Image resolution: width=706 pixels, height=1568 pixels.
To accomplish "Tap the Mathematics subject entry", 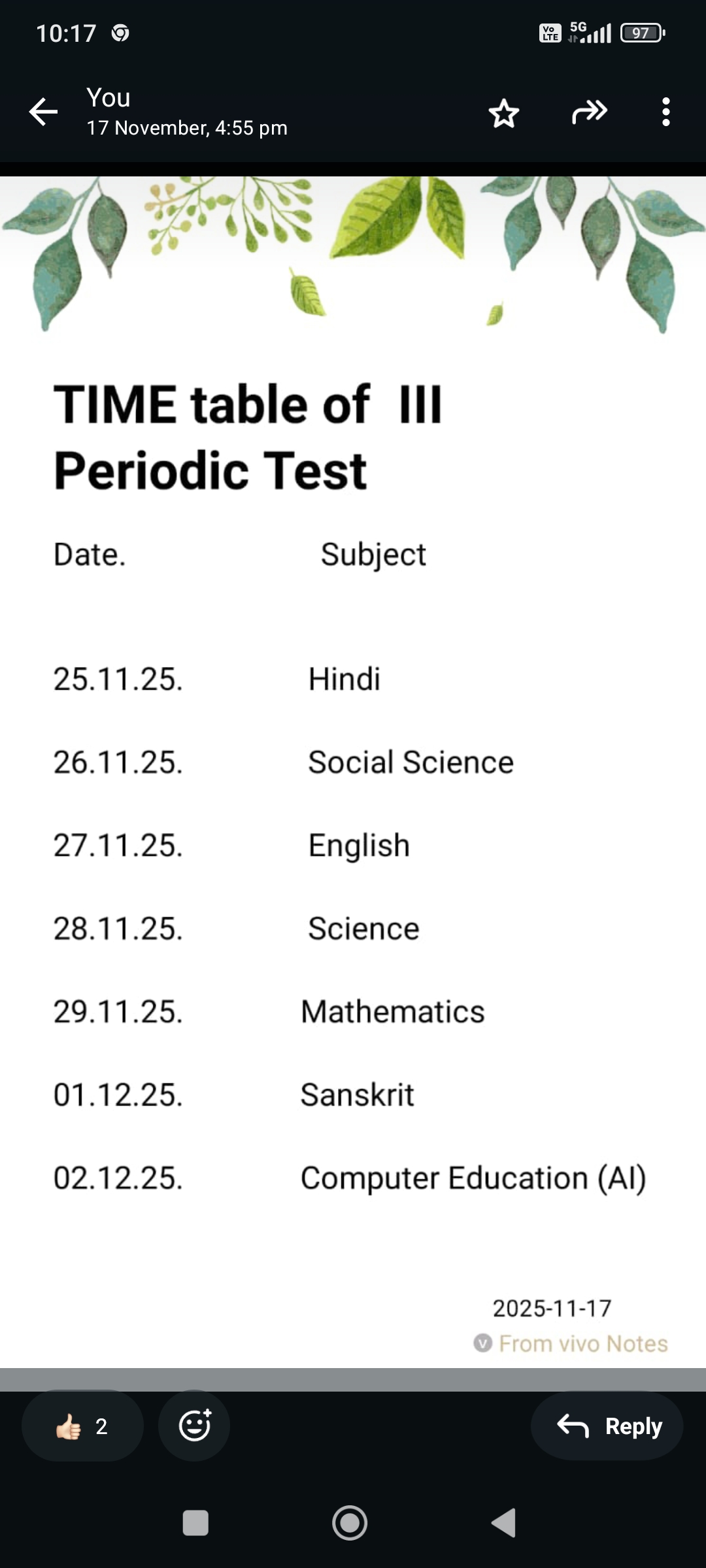I will [x=392, y=1012].
